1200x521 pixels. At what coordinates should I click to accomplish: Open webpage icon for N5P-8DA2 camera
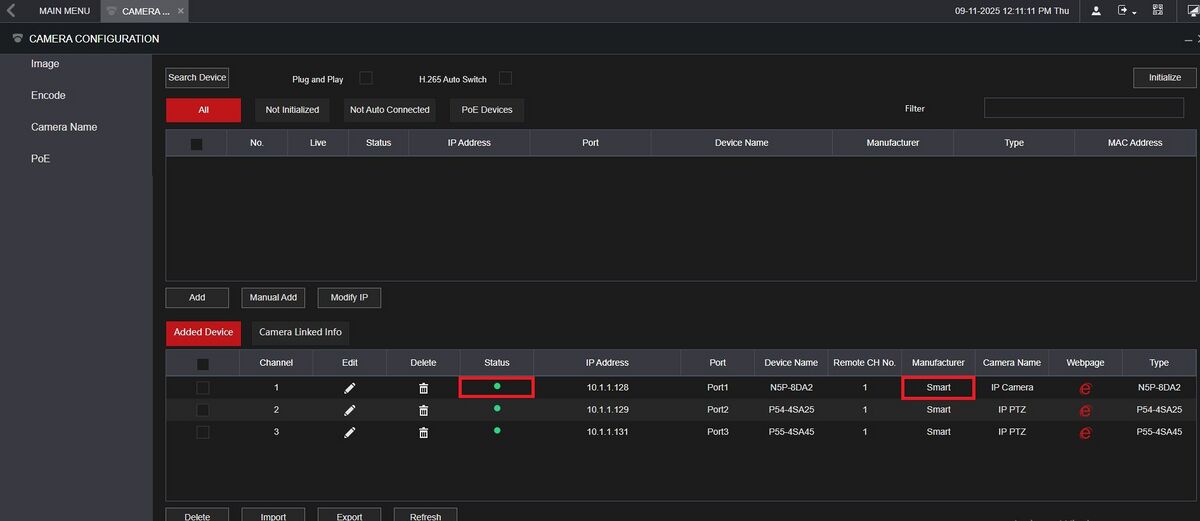(x=1085, y=388)
